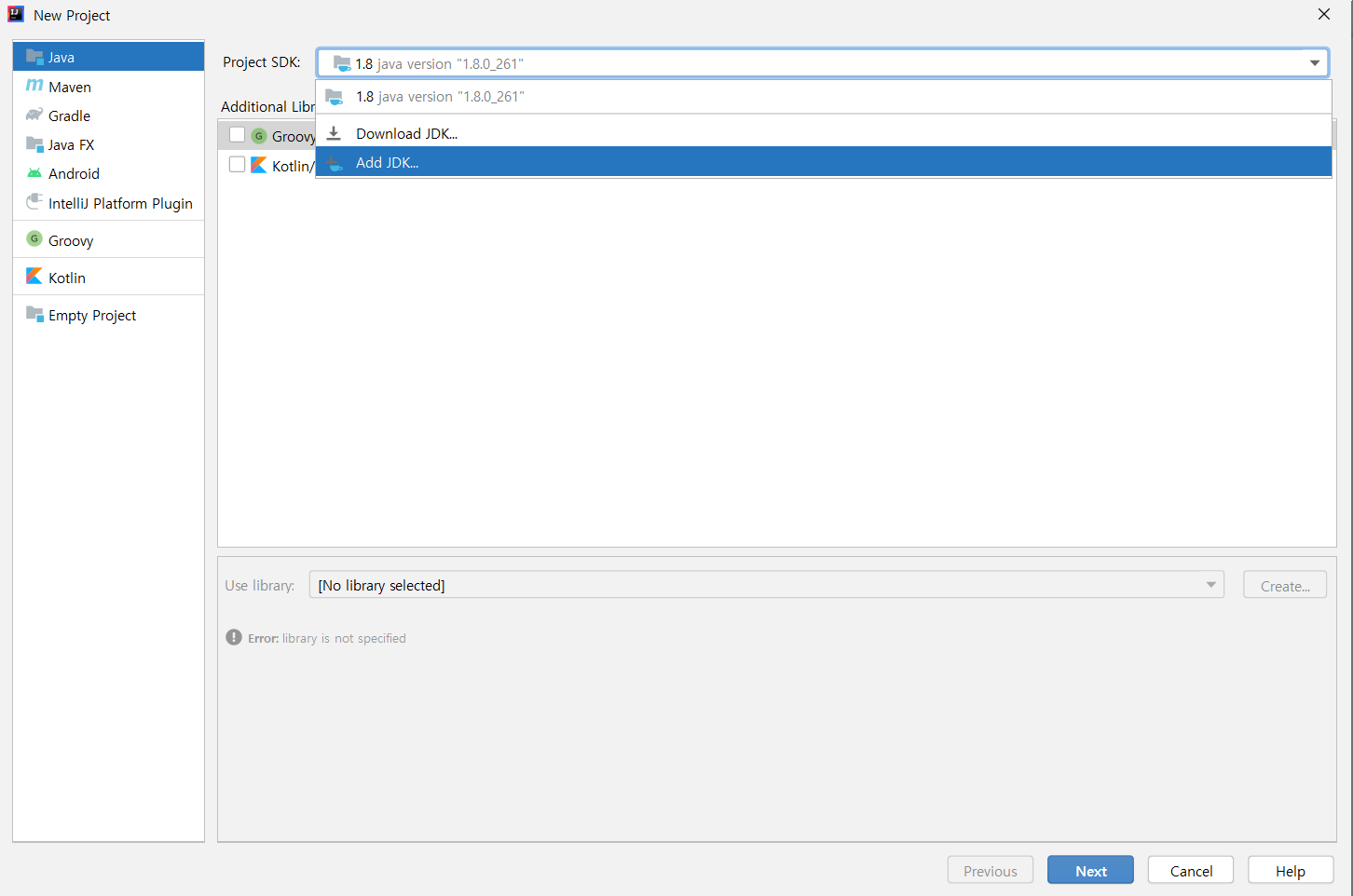Select Maven project type
The width and height of the screenshot is (1353, 896).
[108, 87]
